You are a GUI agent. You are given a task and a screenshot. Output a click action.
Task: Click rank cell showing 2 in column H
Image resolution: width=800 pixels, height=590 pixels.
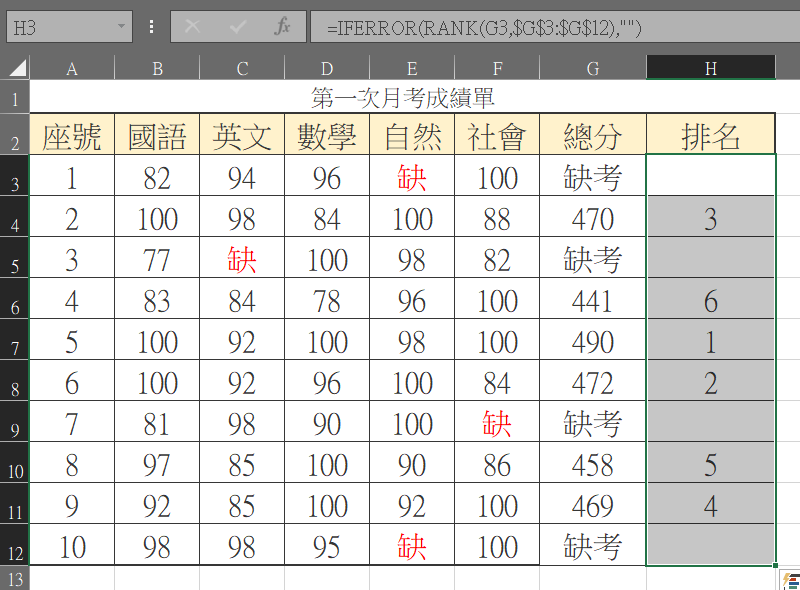tap(711, 381)
